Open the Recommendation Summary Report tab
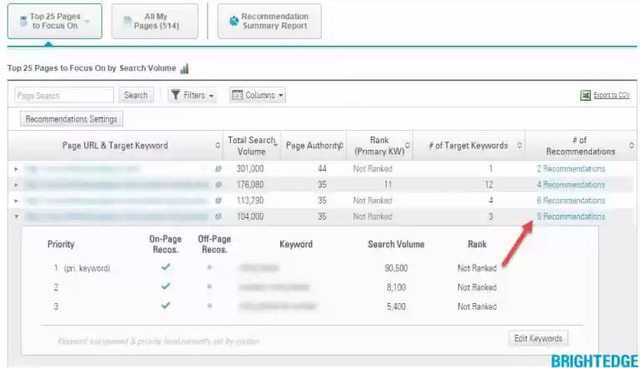The height and width of the screenshot is (368, 640). point(269,21)
